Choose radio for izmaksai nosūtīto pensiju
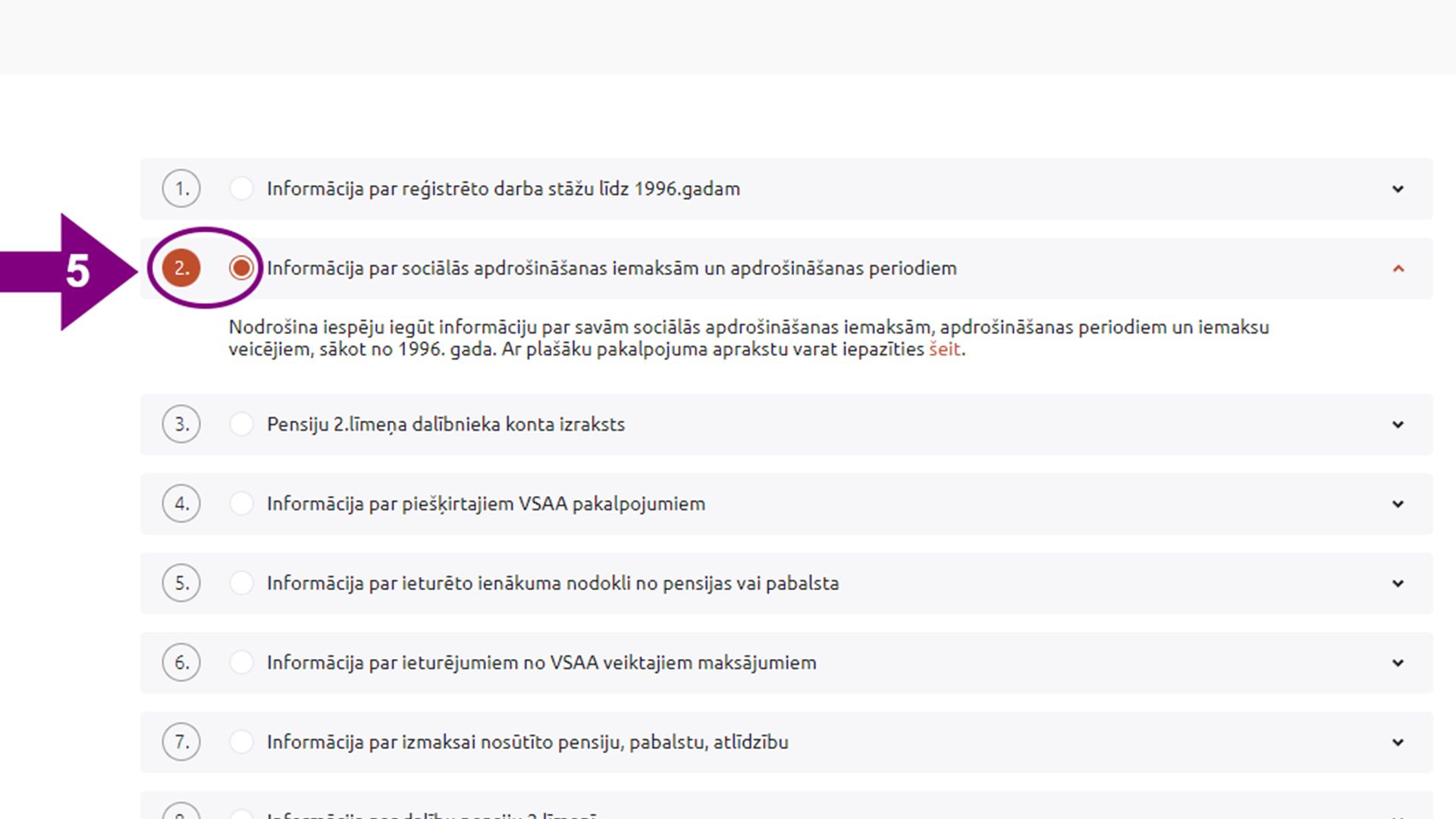Screen dimensions: 1456x819 [241, 742]
